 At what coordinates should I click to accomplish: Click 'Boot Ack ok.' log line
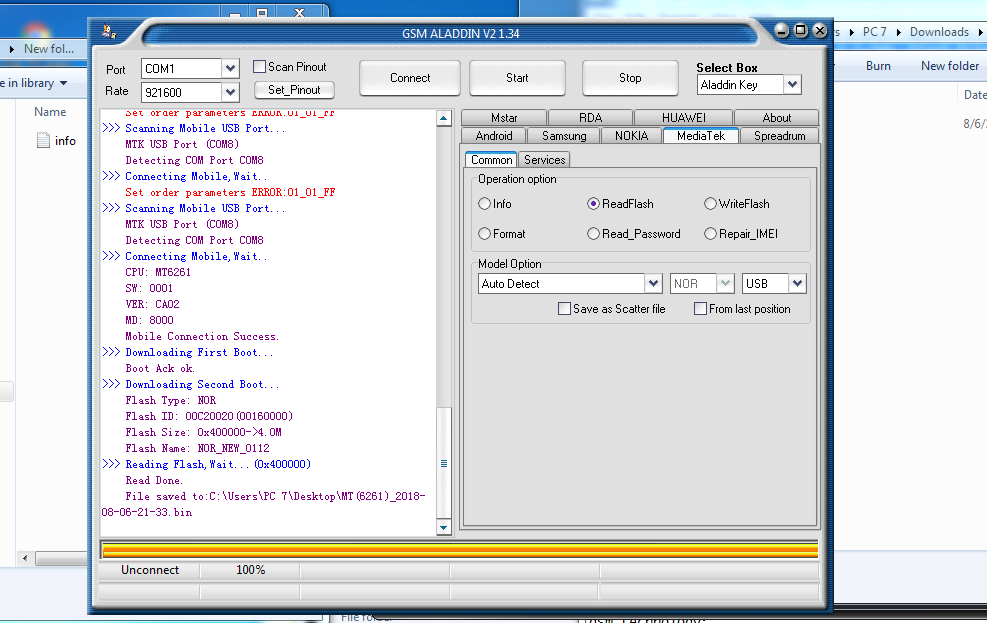(x=160, y=368)
